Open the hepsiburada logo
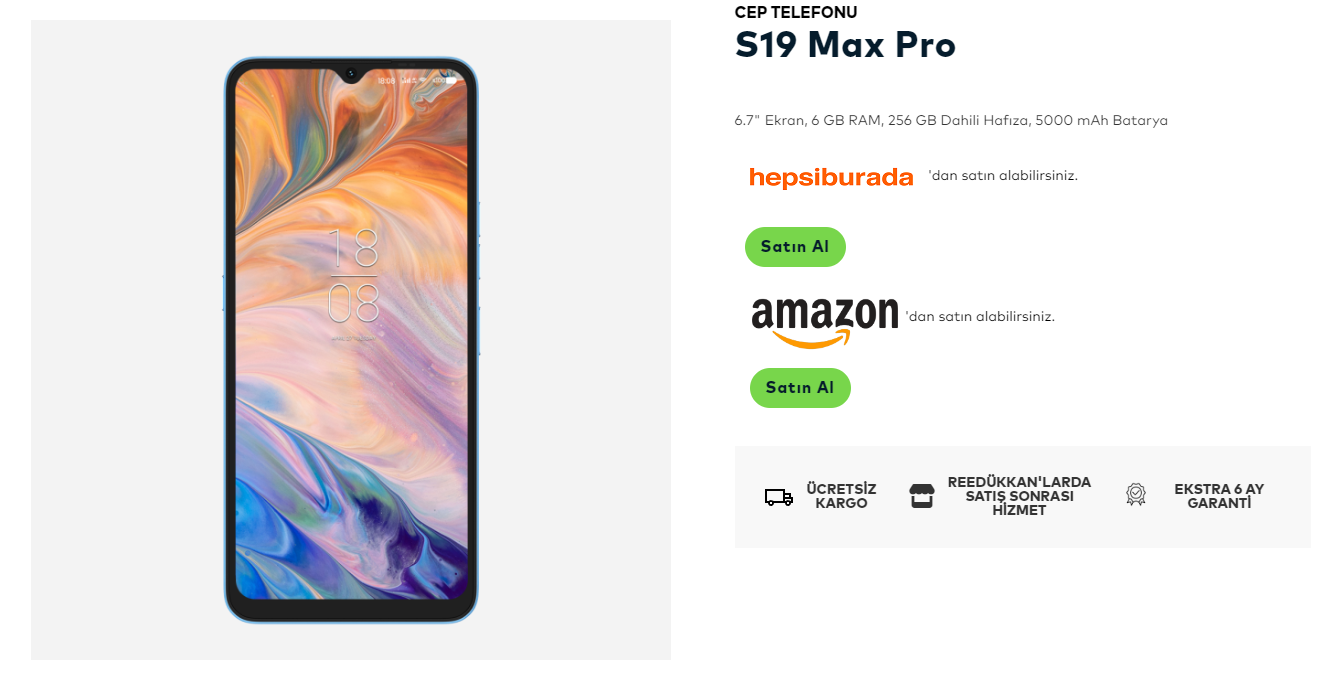This screenshot has width=1343, height=674. (x=831, y=177)
